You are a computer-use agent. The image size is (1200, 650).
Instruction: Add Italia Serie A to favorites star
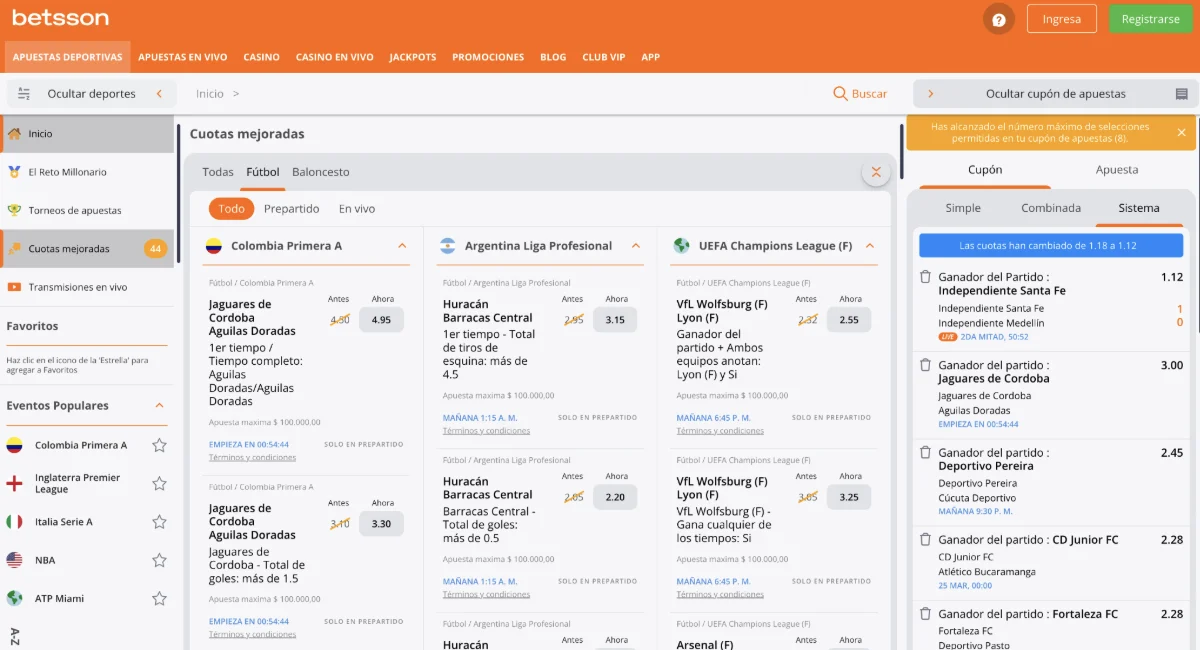(159, 522)
